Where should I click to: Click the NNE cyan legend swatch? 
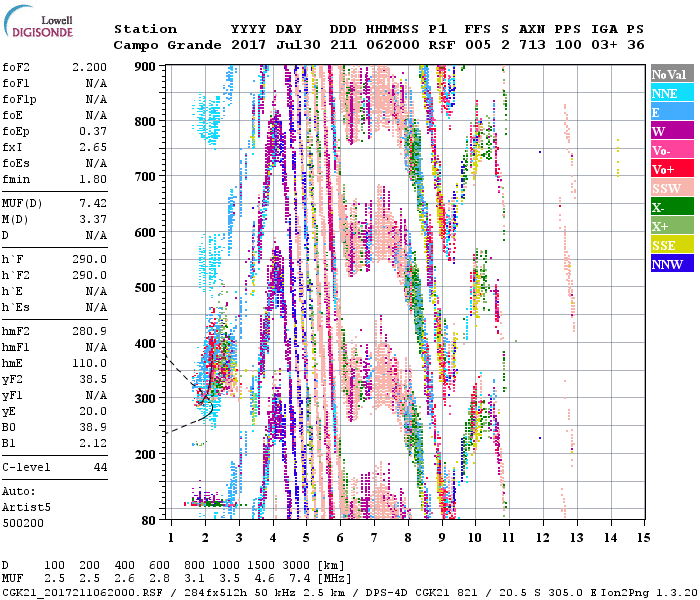tap(671, 93)
